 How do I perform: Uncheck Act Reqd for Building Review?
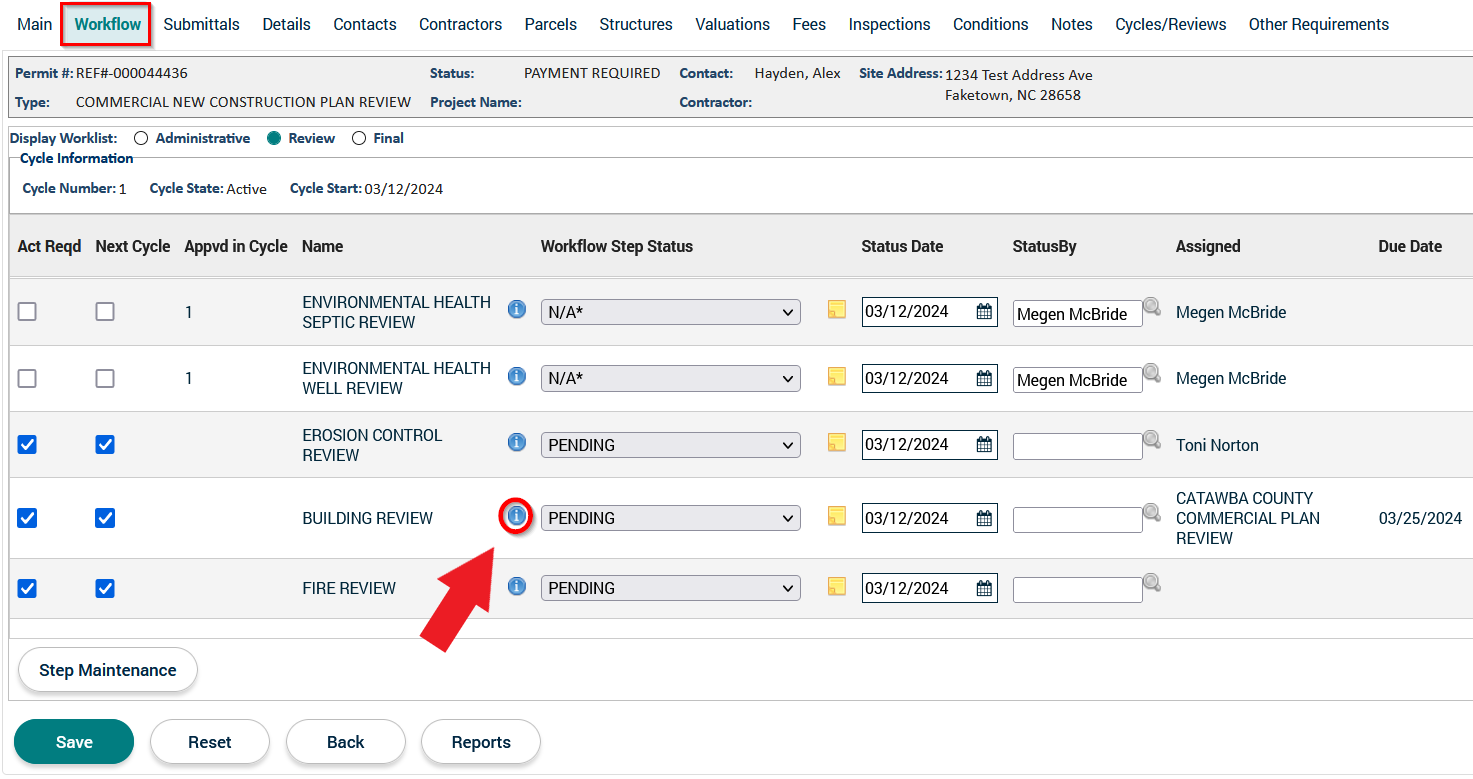tap(27, 518)
